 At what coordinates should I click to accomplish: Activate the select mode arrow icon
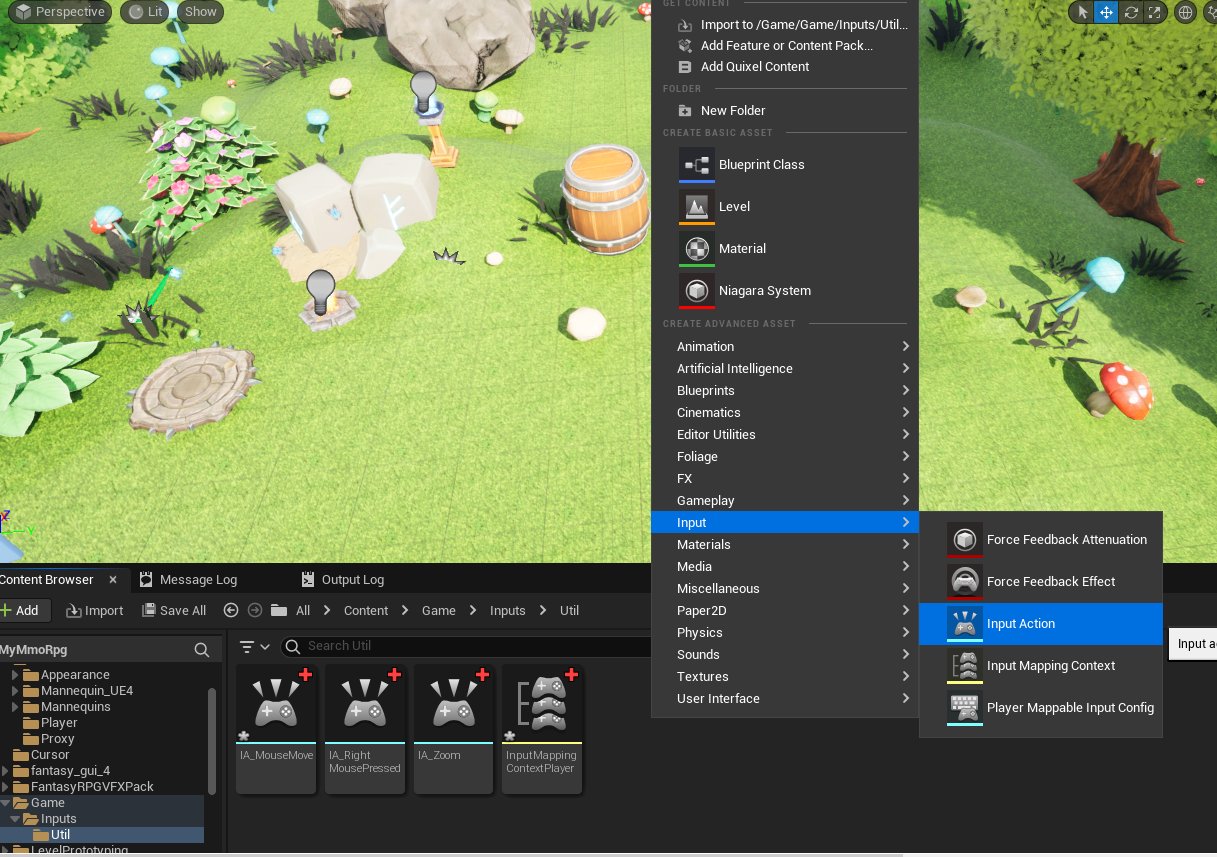pyautogui.click(x=1082, y=12)
